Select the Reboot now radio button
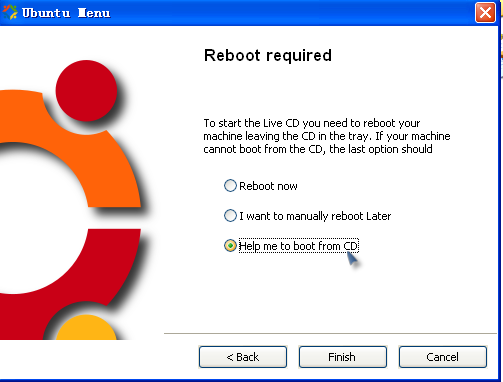Screen dimensions: 503x382 point(230,186)
